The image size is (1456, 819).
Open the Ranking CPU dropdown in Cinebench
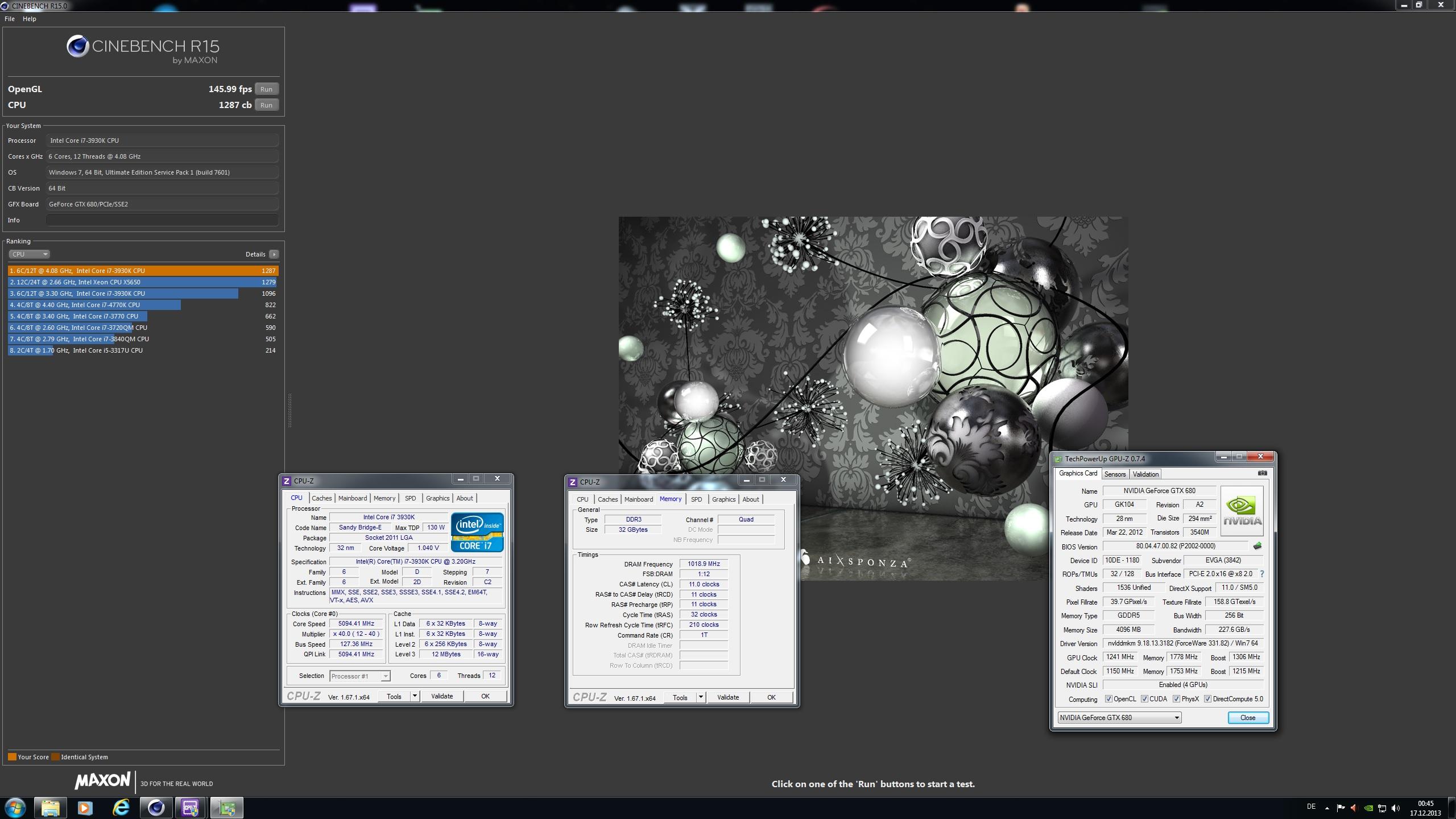pos(29,254)
